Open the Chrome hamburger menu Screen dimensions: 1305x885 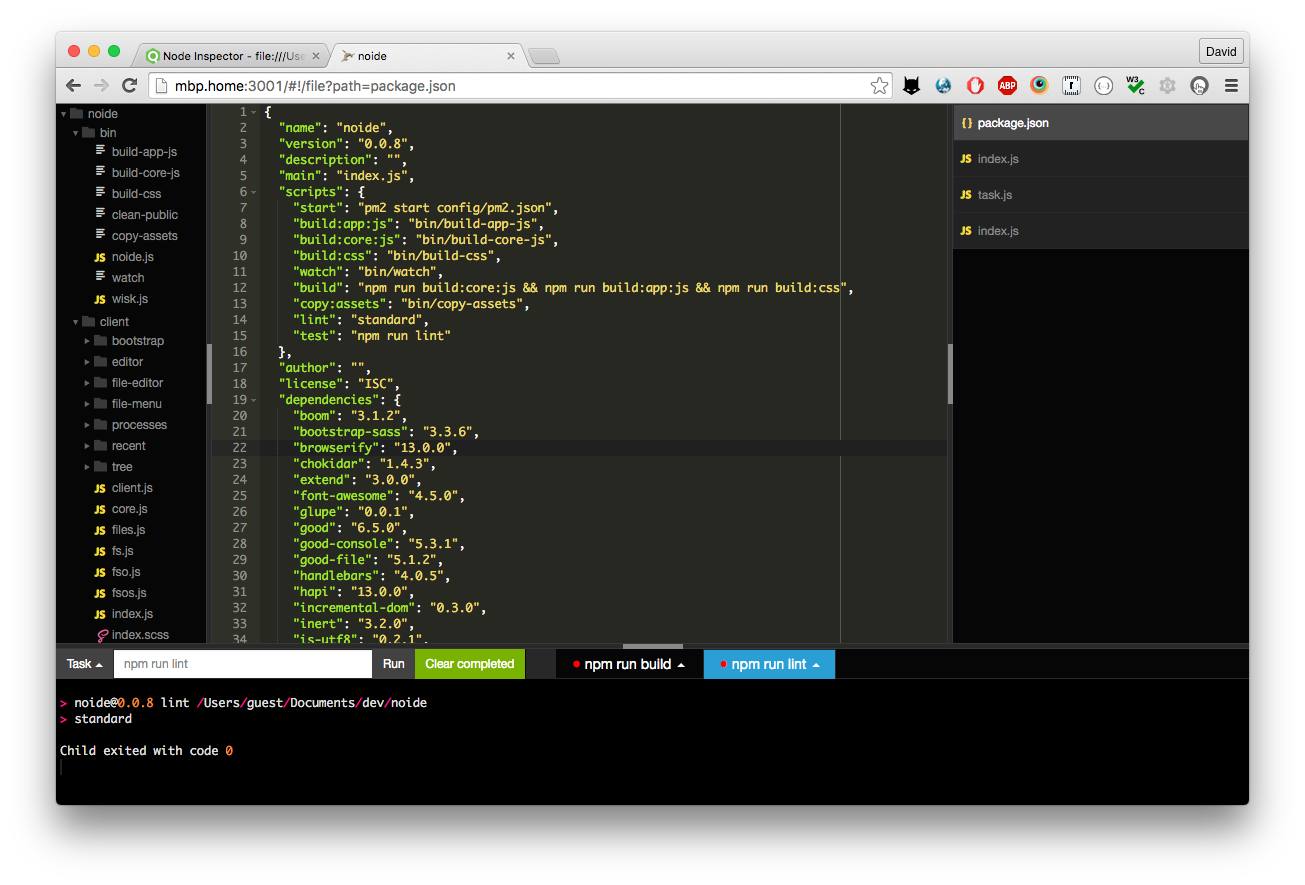(x=1231, y=86)
